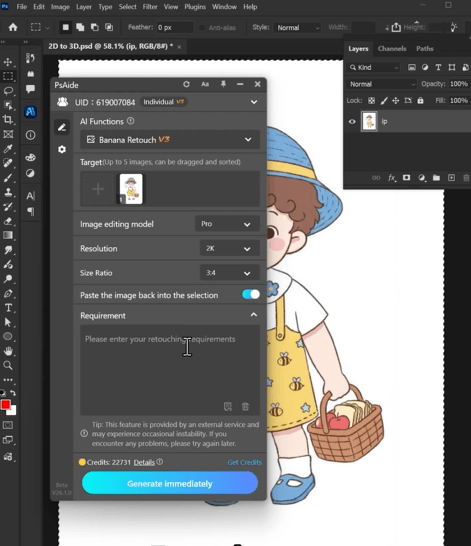The width and height of the screenshot is (471, 546).
Task: Click the Layers panel fx icon
Action: [x=392, y=178]
